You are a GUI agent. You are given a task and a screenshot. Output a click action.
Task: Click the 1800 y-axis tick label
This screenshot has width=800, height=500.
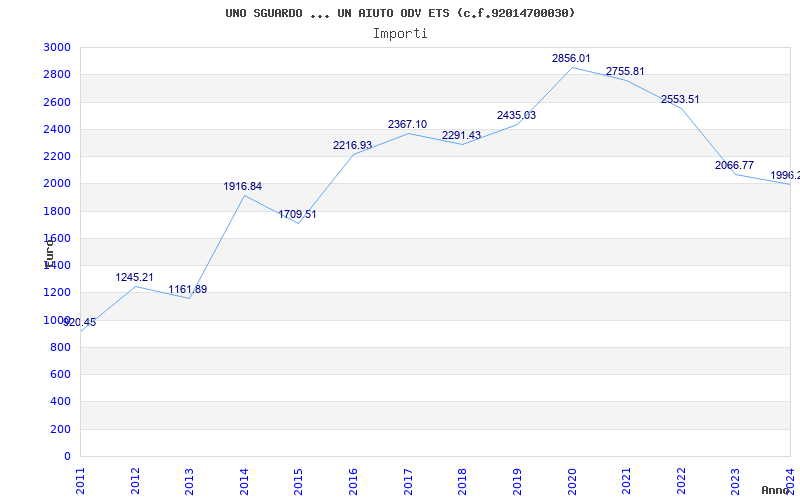coord(57,211)
